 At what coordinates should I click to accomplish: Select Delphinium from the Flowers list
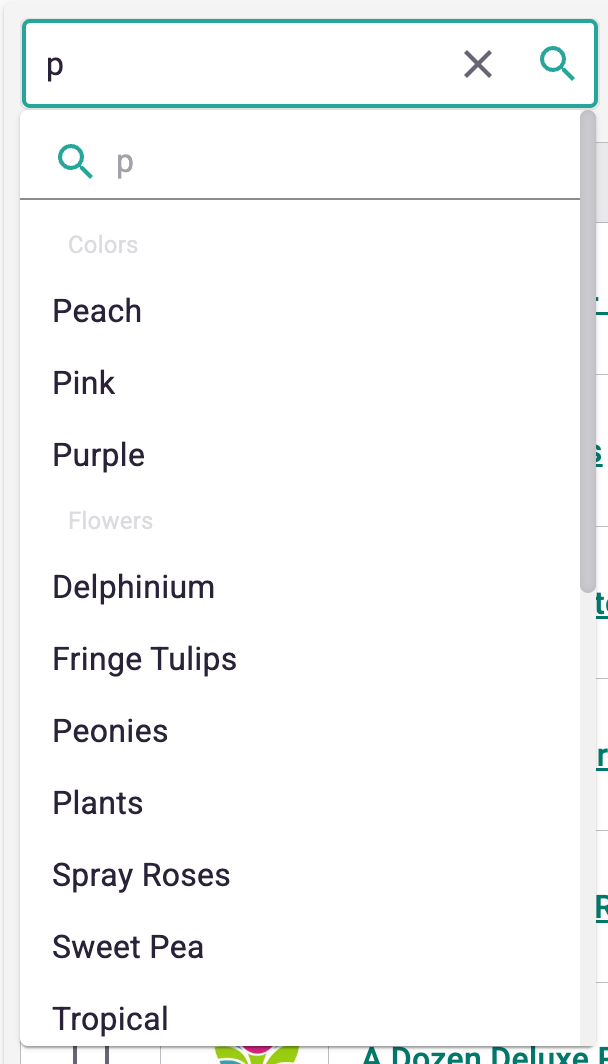(x=300, y=587)
